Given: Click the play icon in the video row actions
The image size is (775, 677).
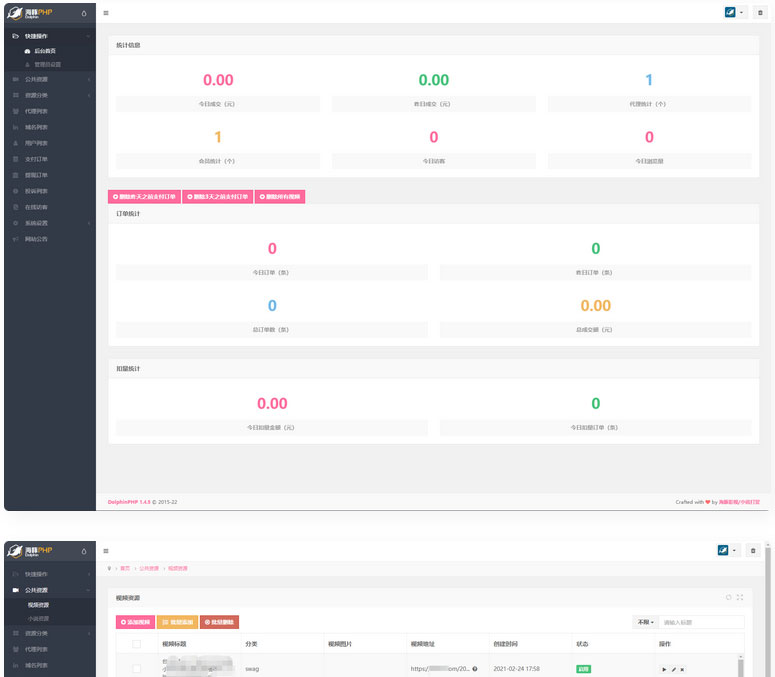Looking at the screenshot, I should (664, 669).
